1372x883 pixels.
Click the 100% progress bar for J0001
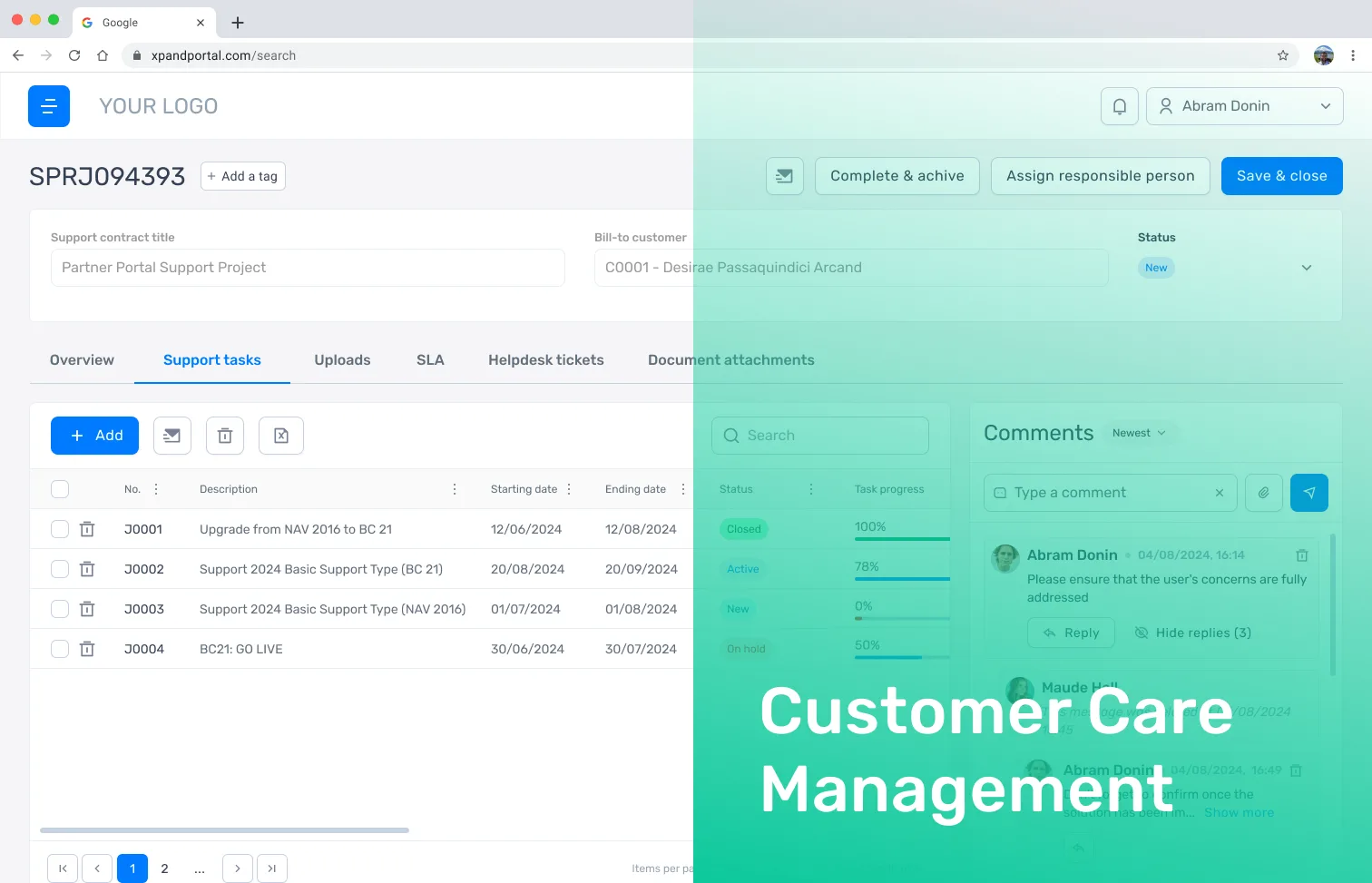coord(902,539)
